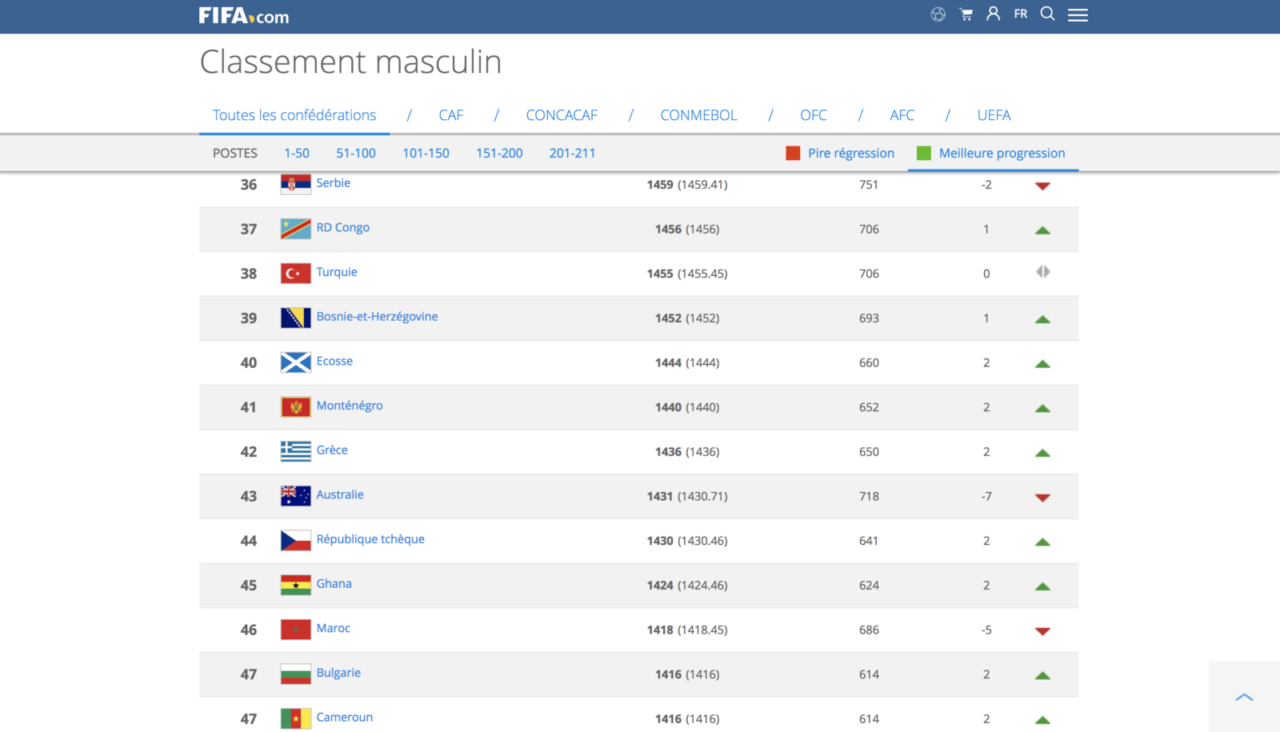Switch to the CONMEBOL tab
This screenshot has height=732, width=1280.
pyautogui.click(x=698, y=115)
